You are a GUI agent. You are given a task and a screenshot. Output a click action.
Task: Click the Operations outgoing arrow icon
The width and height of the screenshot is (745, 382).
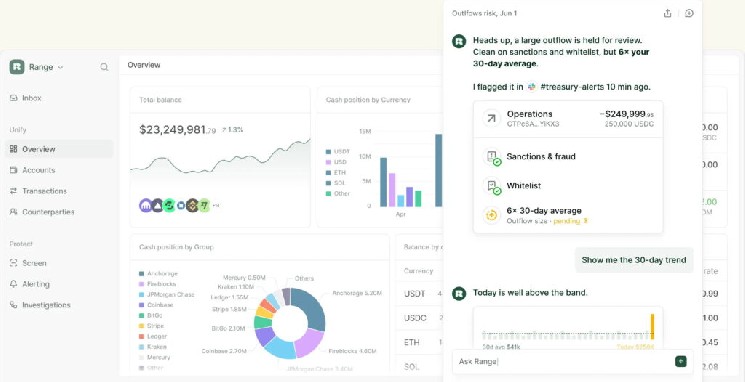[492, 118]
